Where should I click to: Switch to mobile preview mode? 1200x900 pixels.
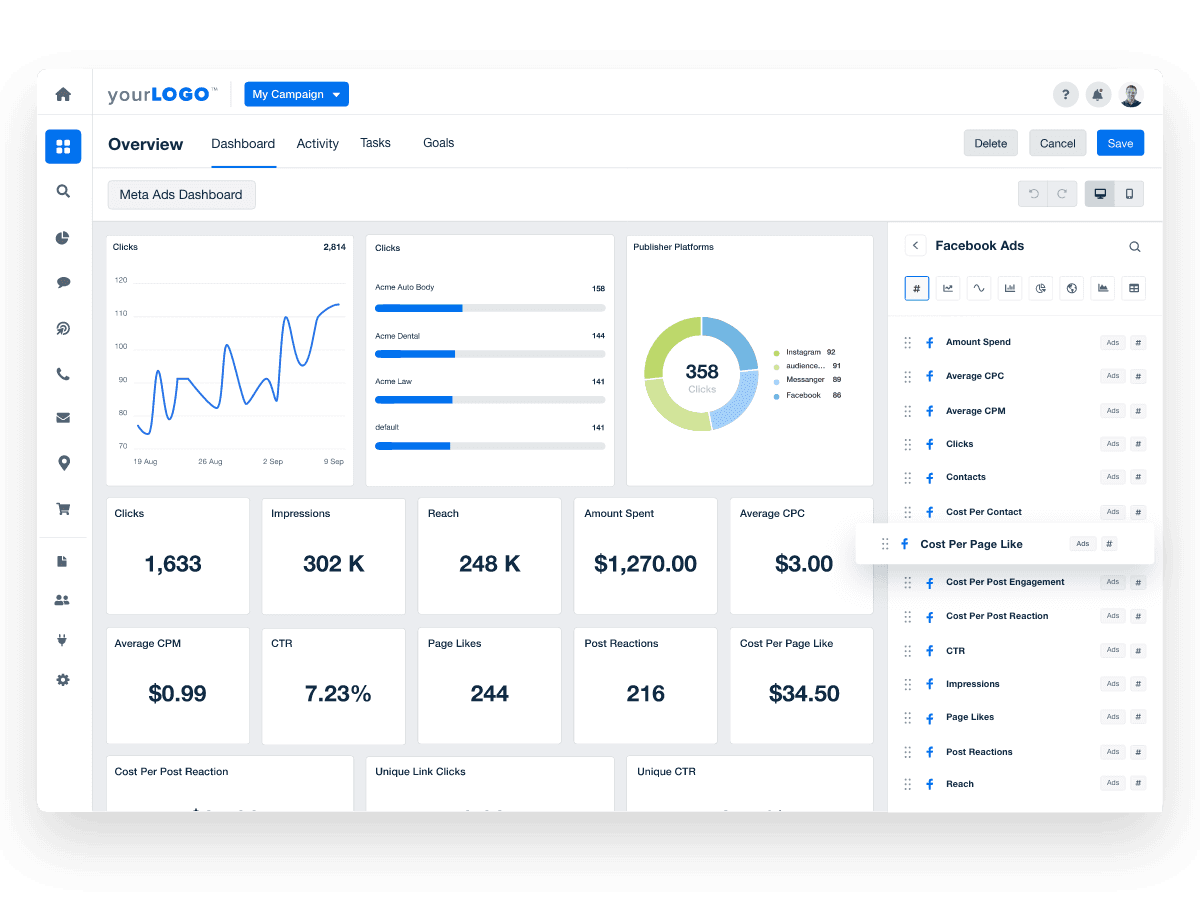click(x=1129, y=193)
